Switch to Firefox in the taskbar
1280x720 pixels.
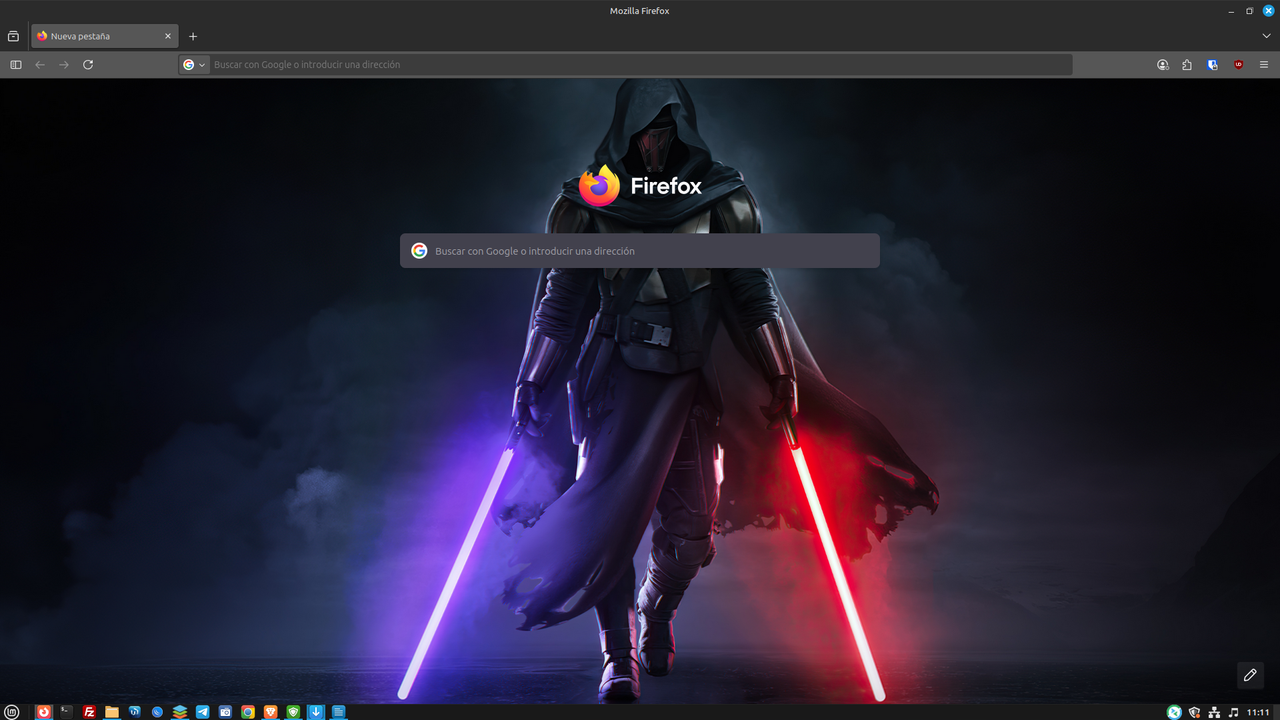pos(44,712)
